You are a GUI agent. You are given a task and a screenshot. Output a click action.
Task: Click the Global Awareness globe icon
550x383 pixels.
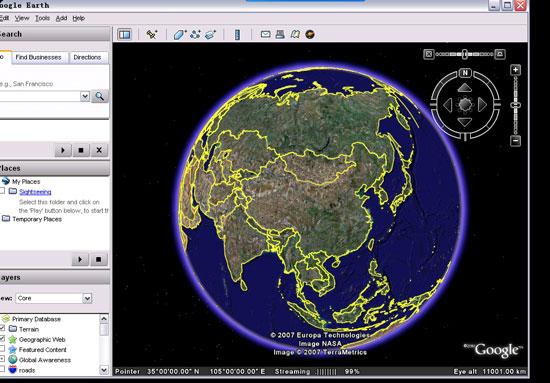(x=13, y=360)
